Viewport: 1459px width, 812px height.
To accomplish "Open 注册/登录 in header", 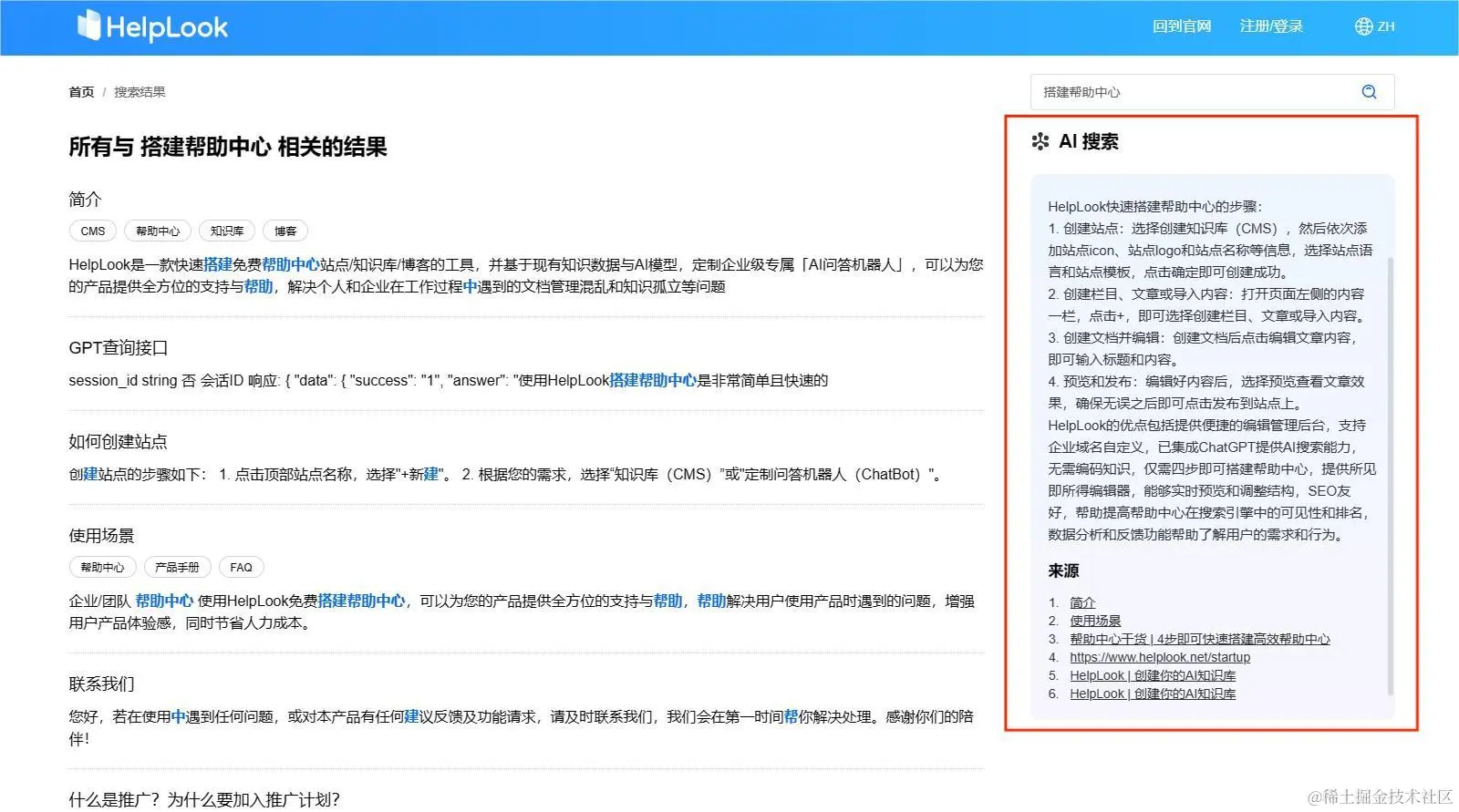I will 1271,26.
